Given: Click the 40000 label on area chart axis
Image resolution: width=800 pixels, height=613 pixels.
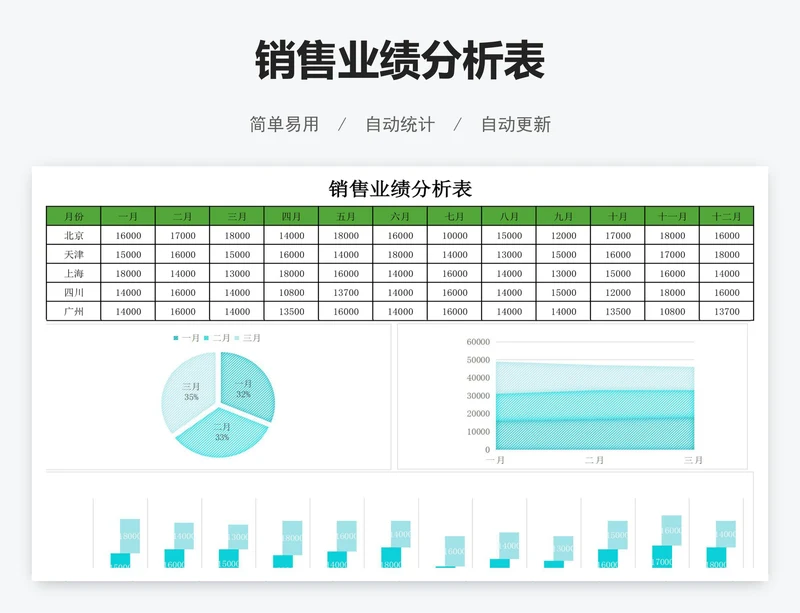Looking at the screenshot, I should tap(478, 378).
